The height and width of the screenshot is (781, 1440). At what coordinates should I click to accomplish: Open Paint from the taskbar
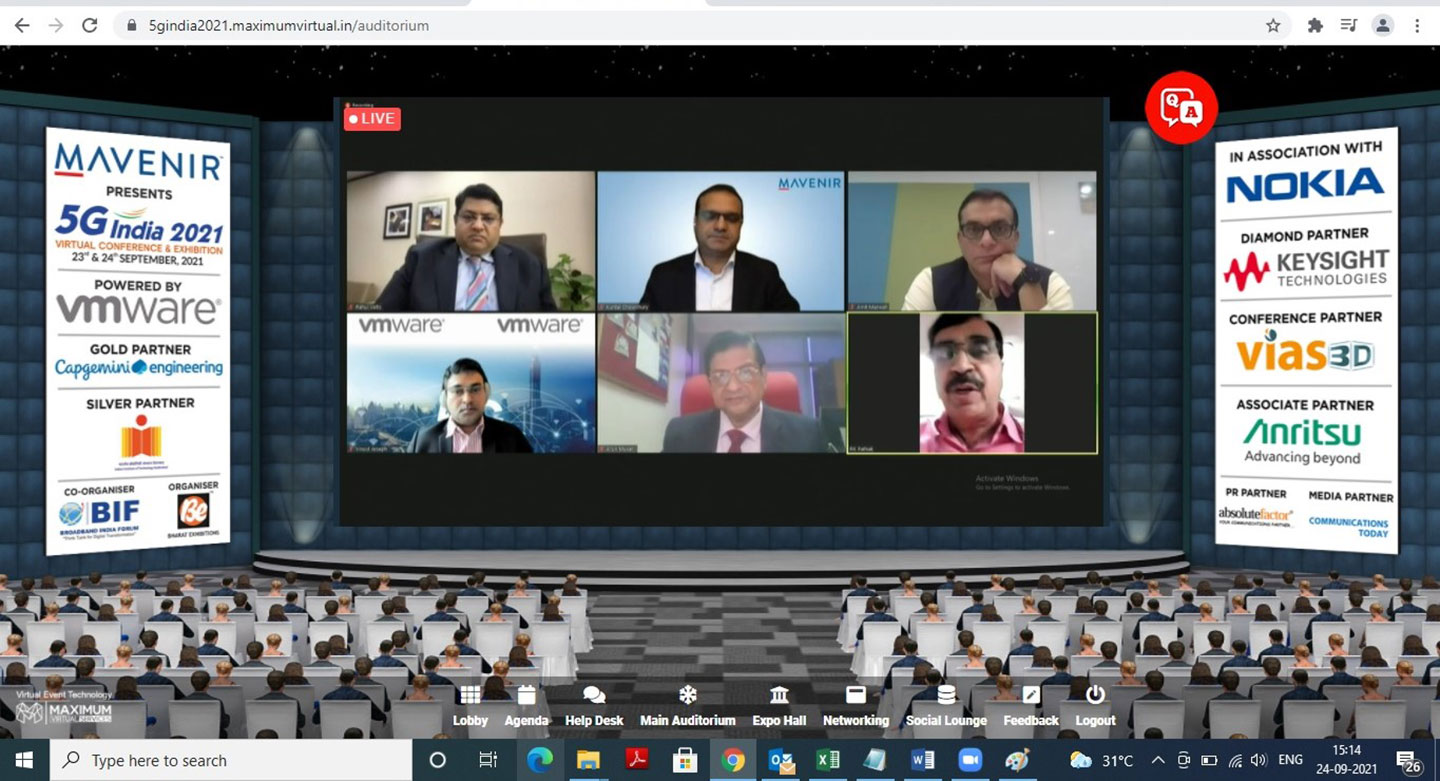coord(1018,760)
